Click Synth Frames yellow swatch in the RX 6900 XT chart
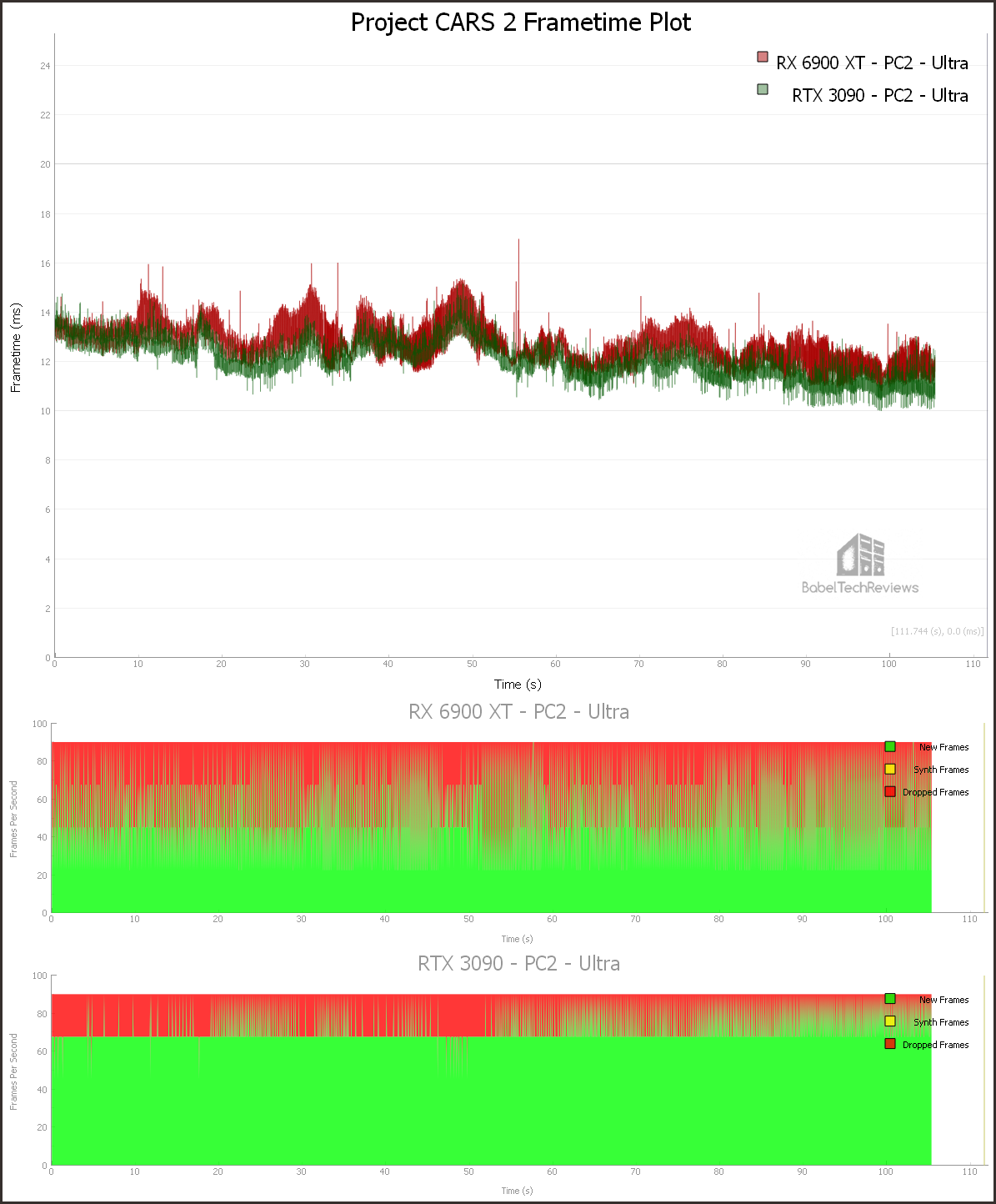The height and width of the screenshot is (1204, 996). pyautogui.click(x=890, y=770)
